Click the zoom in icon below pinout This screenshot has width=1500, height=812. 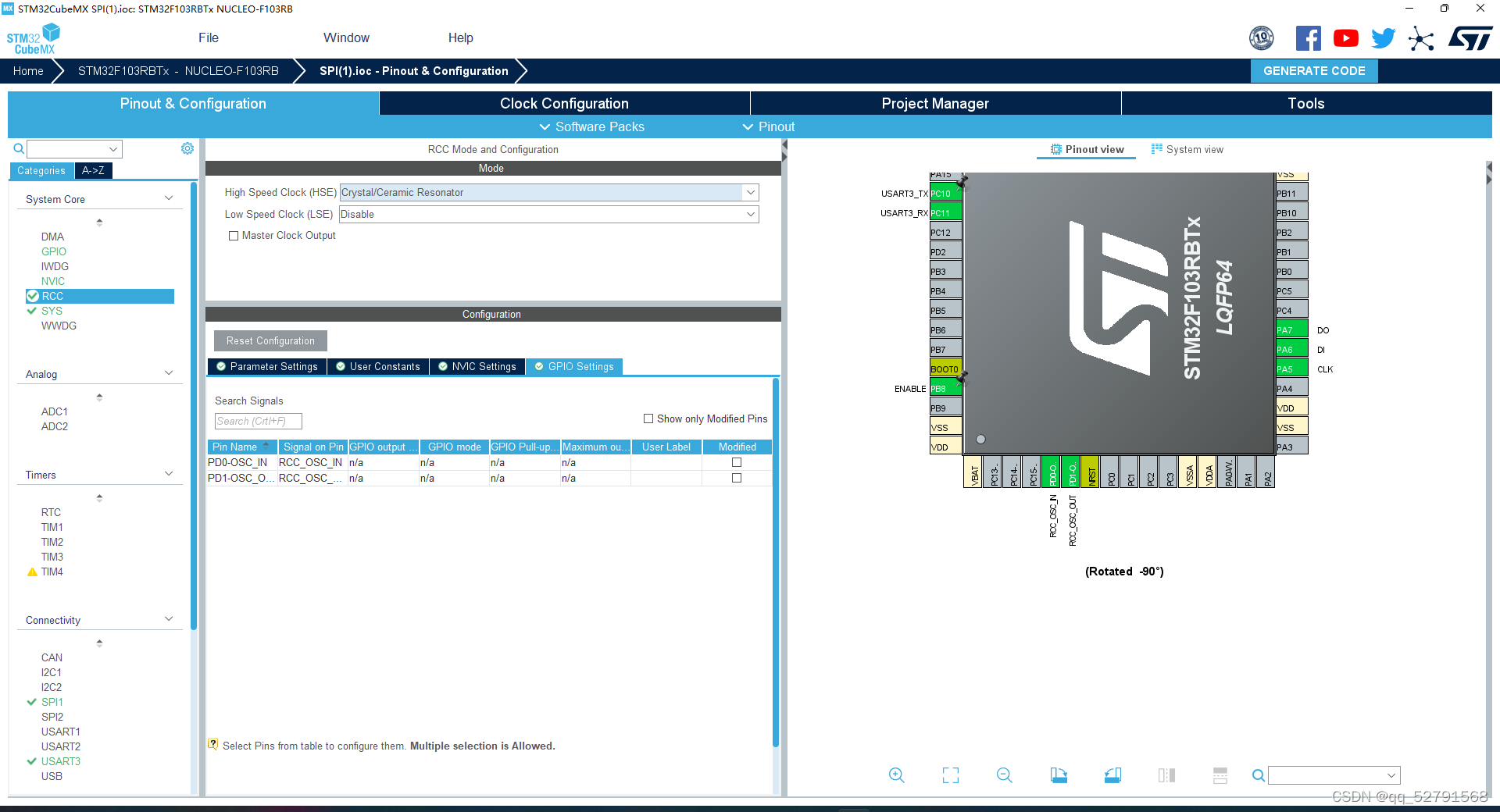[896, 775]
